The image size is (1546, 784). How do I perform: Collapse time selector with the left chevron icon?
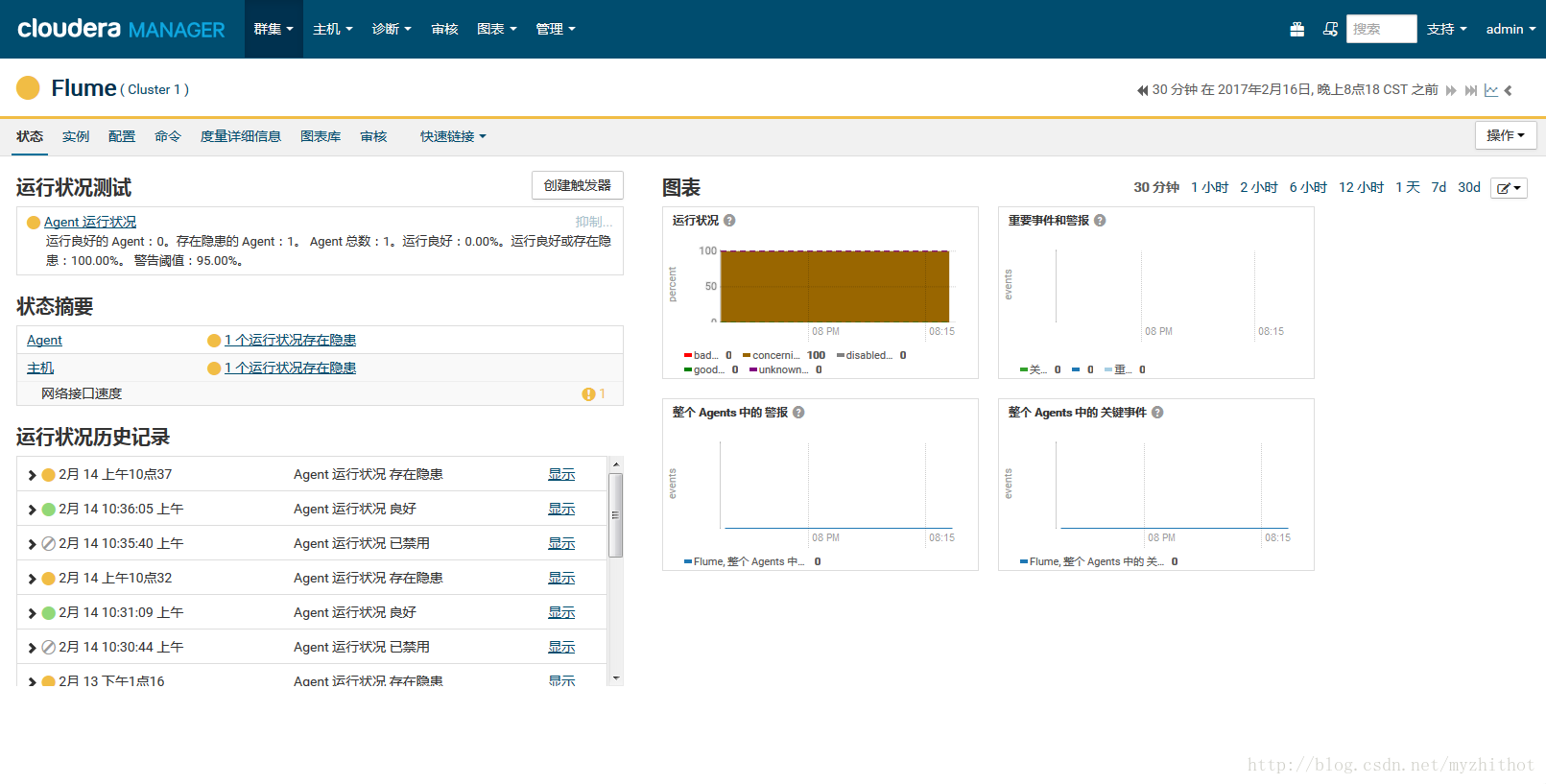point(1509,90)
